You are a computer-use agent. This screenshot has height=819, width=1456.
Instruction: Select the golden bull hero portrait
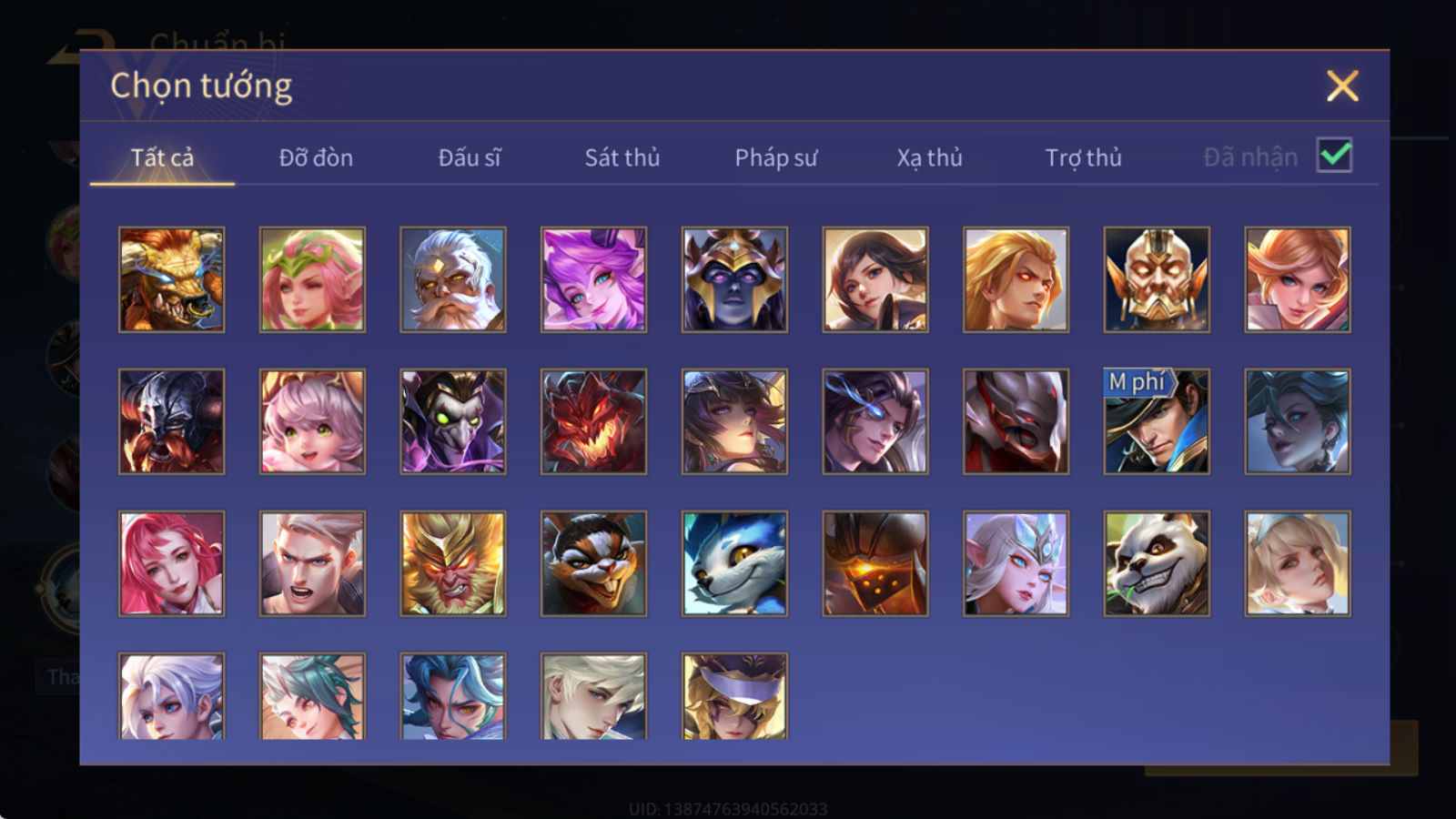(x=171, y=279)
